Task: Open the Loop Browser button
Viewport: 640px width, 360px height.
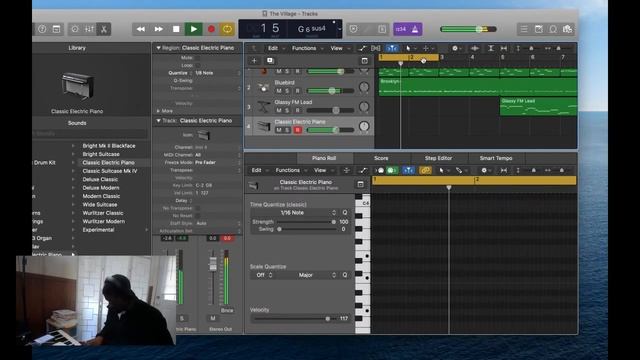Action: click(553, 29)
